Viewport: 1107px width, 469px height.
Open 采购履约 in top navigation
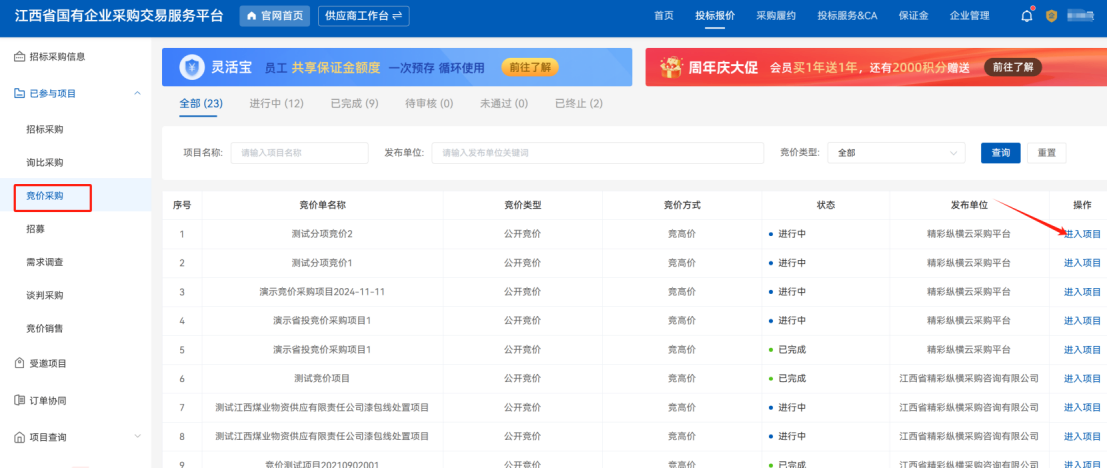[776, 16]
